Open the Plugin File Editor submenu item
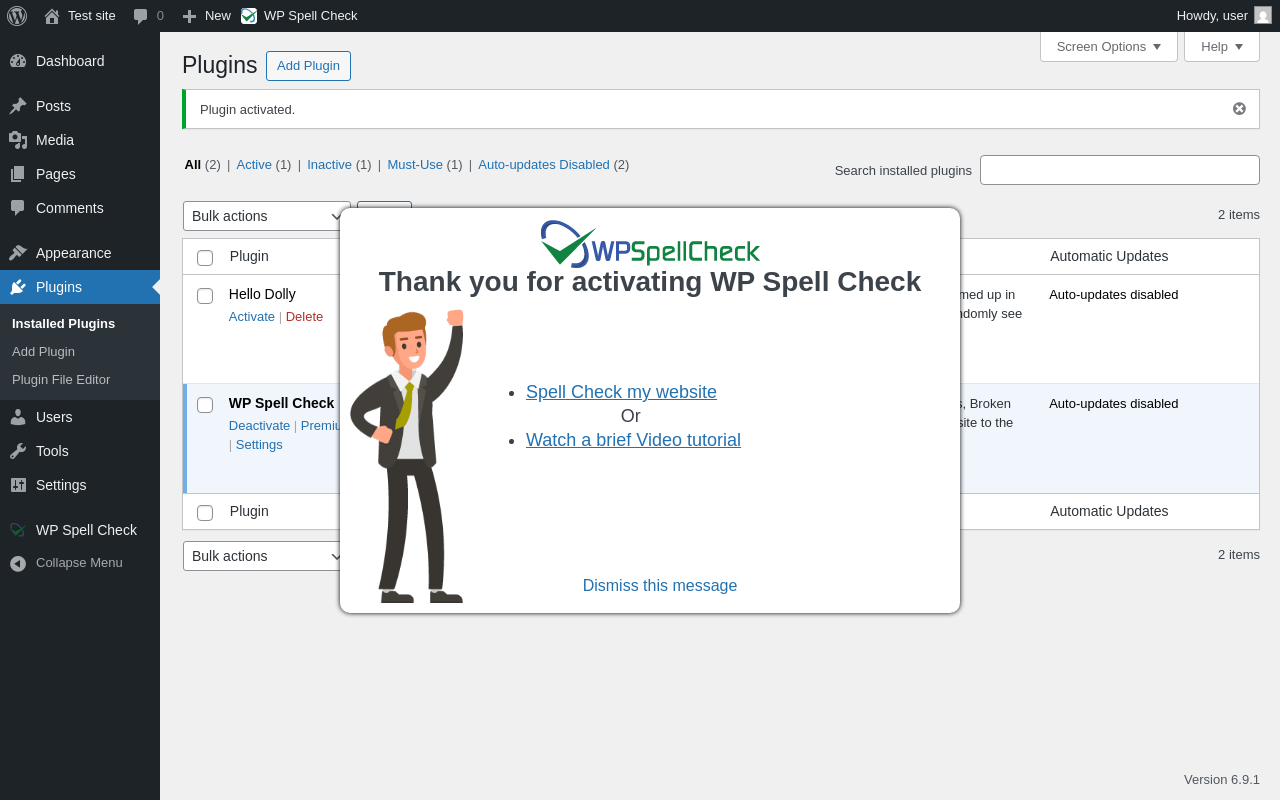This screenshot has height=800, width=1280. tap(61, 379)
